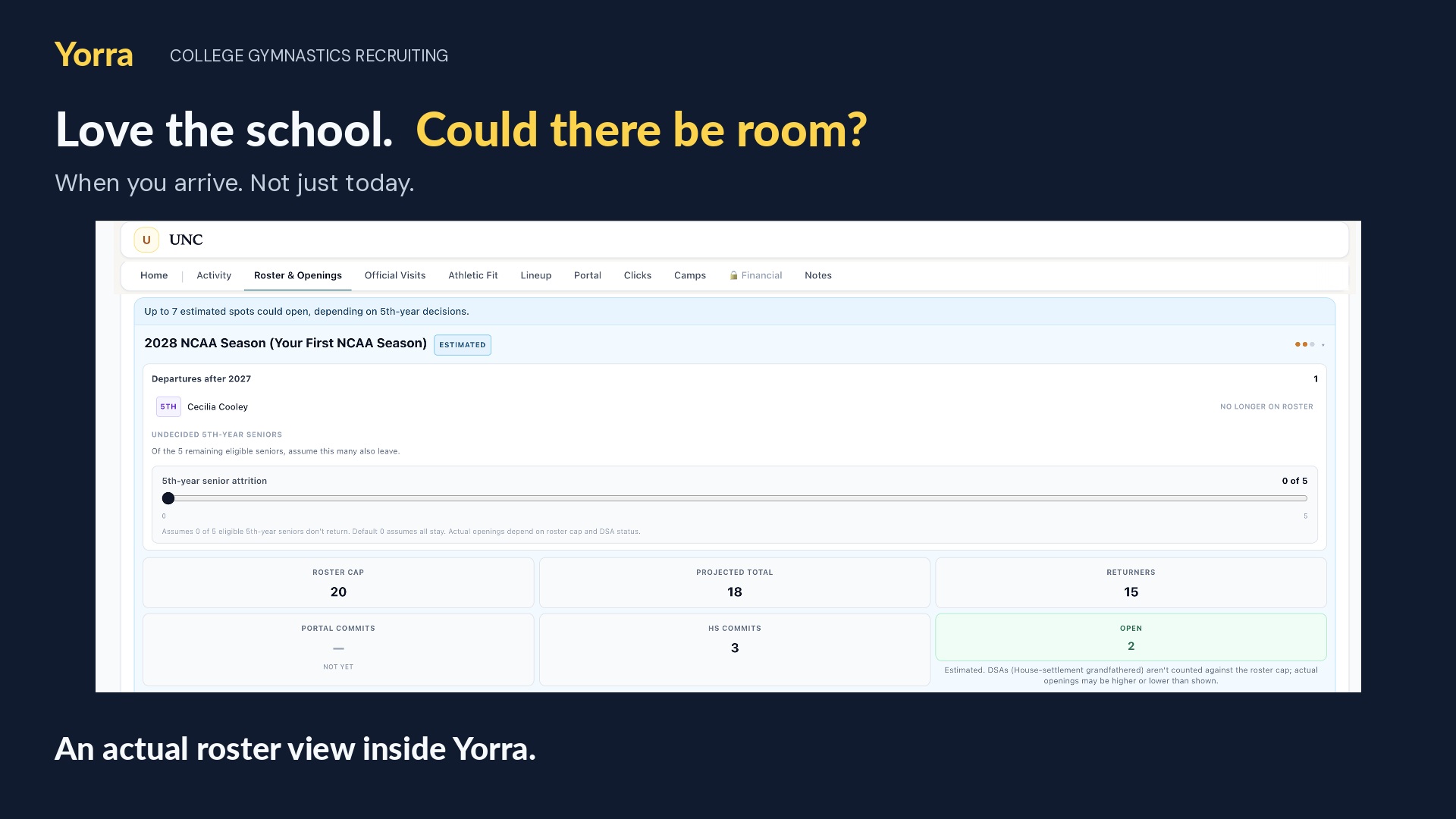The height and width of the screenshot is (819, 1456).
Task: Click the 'When you arrive. Not just today.' subtitle
Action: (234, 183)
